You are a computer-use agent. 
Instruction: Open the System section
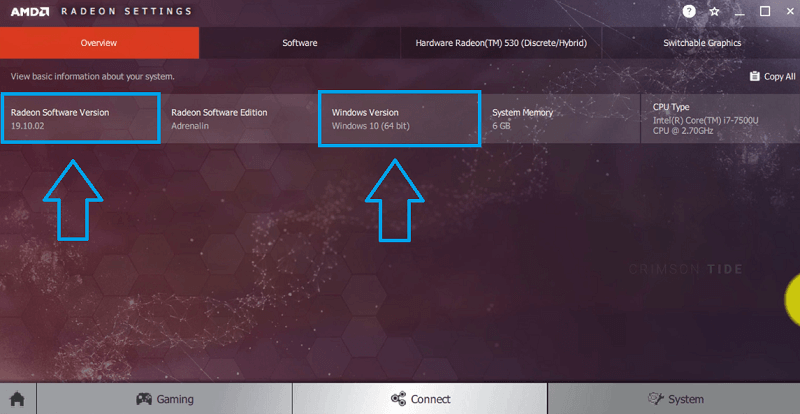674,399
